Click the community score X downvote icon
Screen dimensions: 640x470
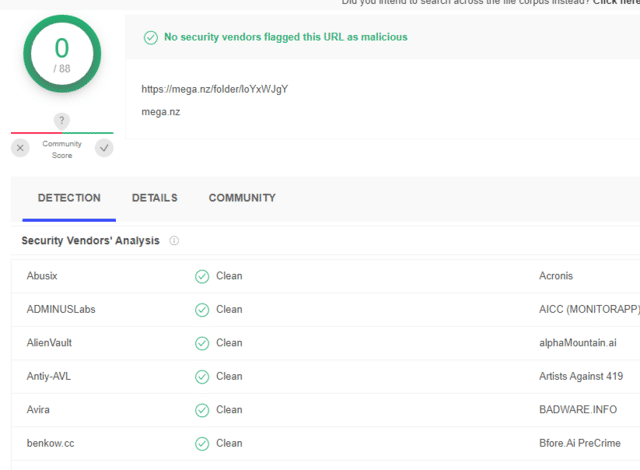[21, 148]
